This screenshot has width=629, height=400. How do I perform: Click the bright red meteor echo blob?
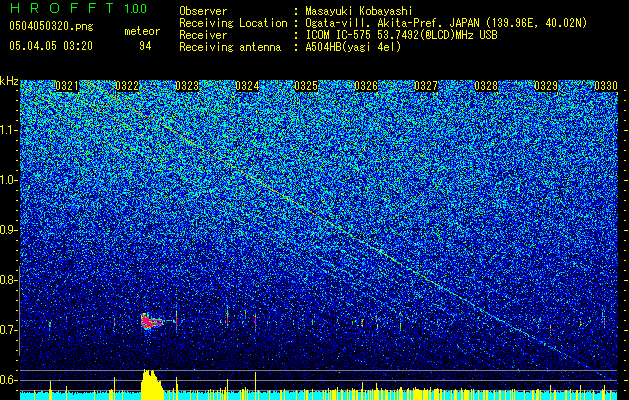(x=150, y=321)
